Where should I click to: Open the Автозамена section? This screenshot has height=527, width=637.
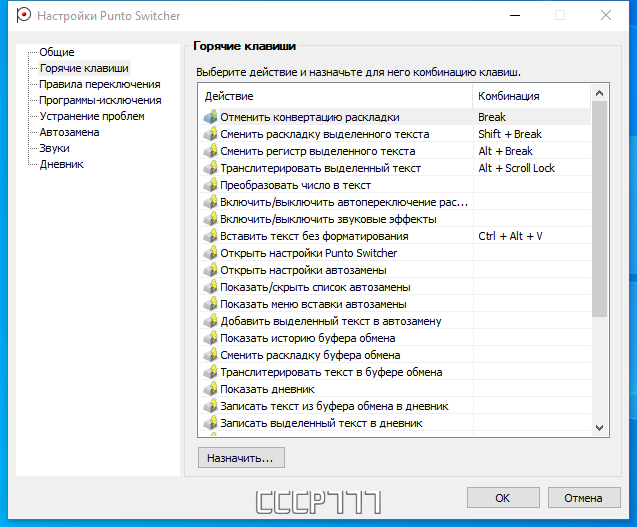click(69, 132)
